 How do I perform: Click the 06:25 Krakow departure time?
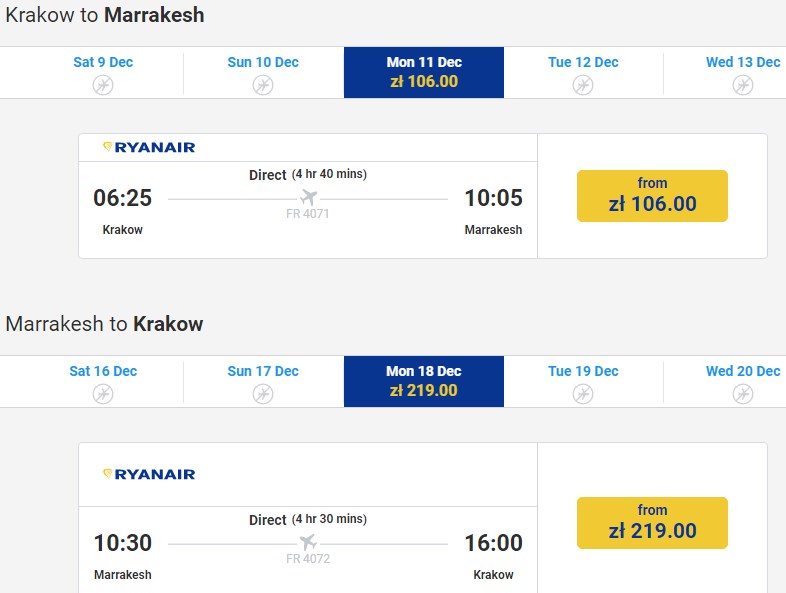point(123,198)
